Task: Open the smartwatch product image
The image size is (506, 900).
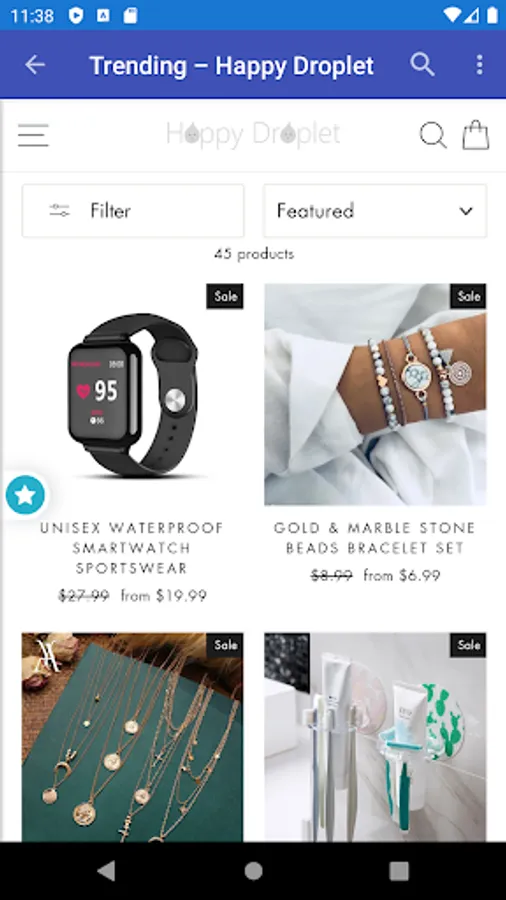Action: [x=133, y=394]
